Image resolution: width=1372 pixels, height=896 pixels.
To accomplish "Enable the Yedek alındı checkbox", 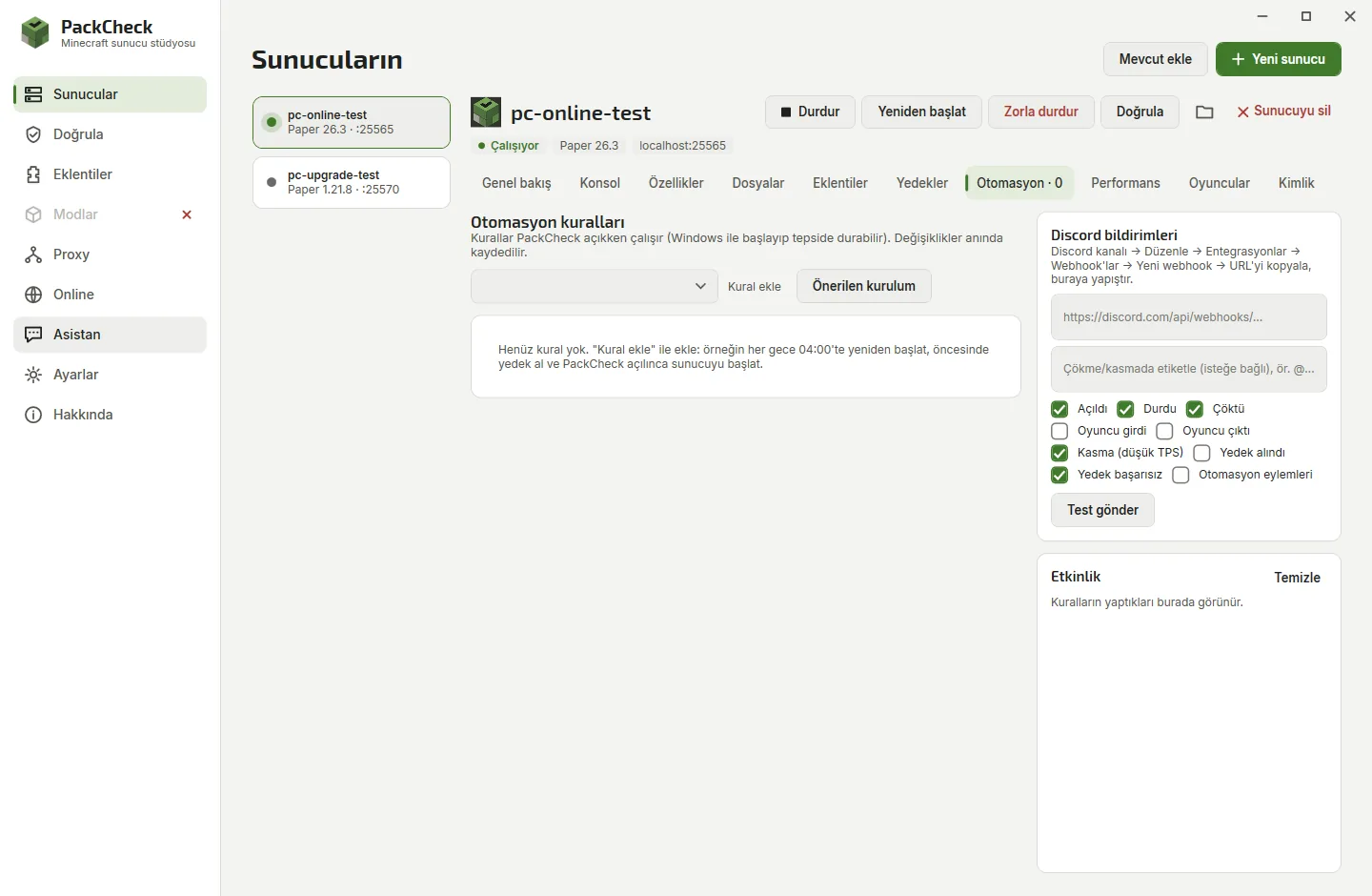I will click(x=1201, y=453).
